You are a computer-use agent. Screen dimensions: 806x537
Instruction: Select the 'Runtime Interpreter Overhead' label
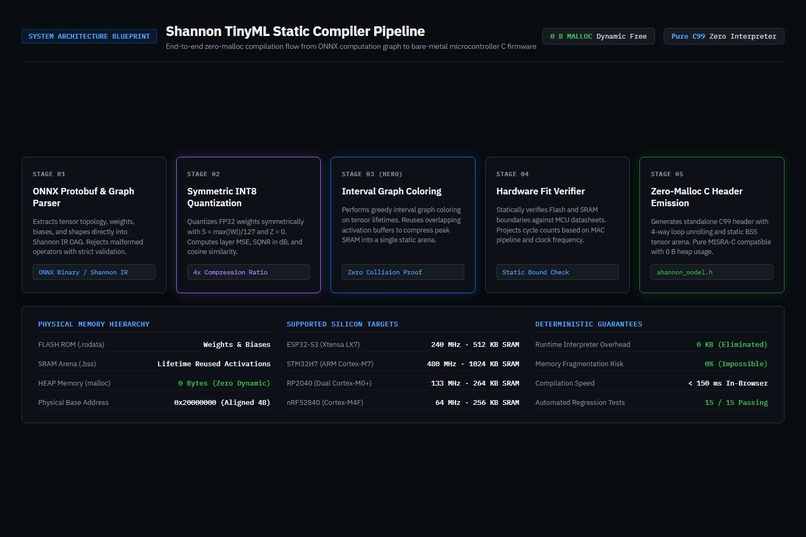582,344
